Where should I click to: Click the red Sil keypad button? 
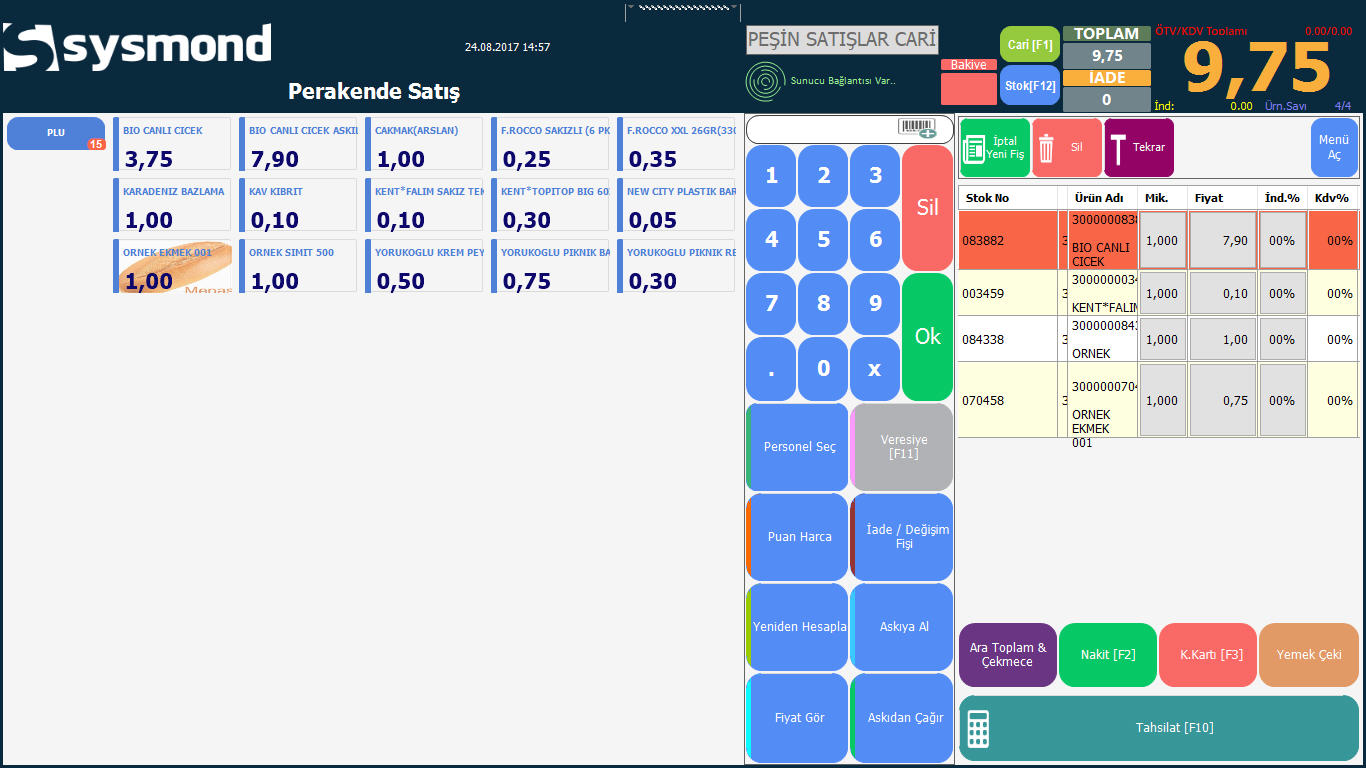click(927, 208)
